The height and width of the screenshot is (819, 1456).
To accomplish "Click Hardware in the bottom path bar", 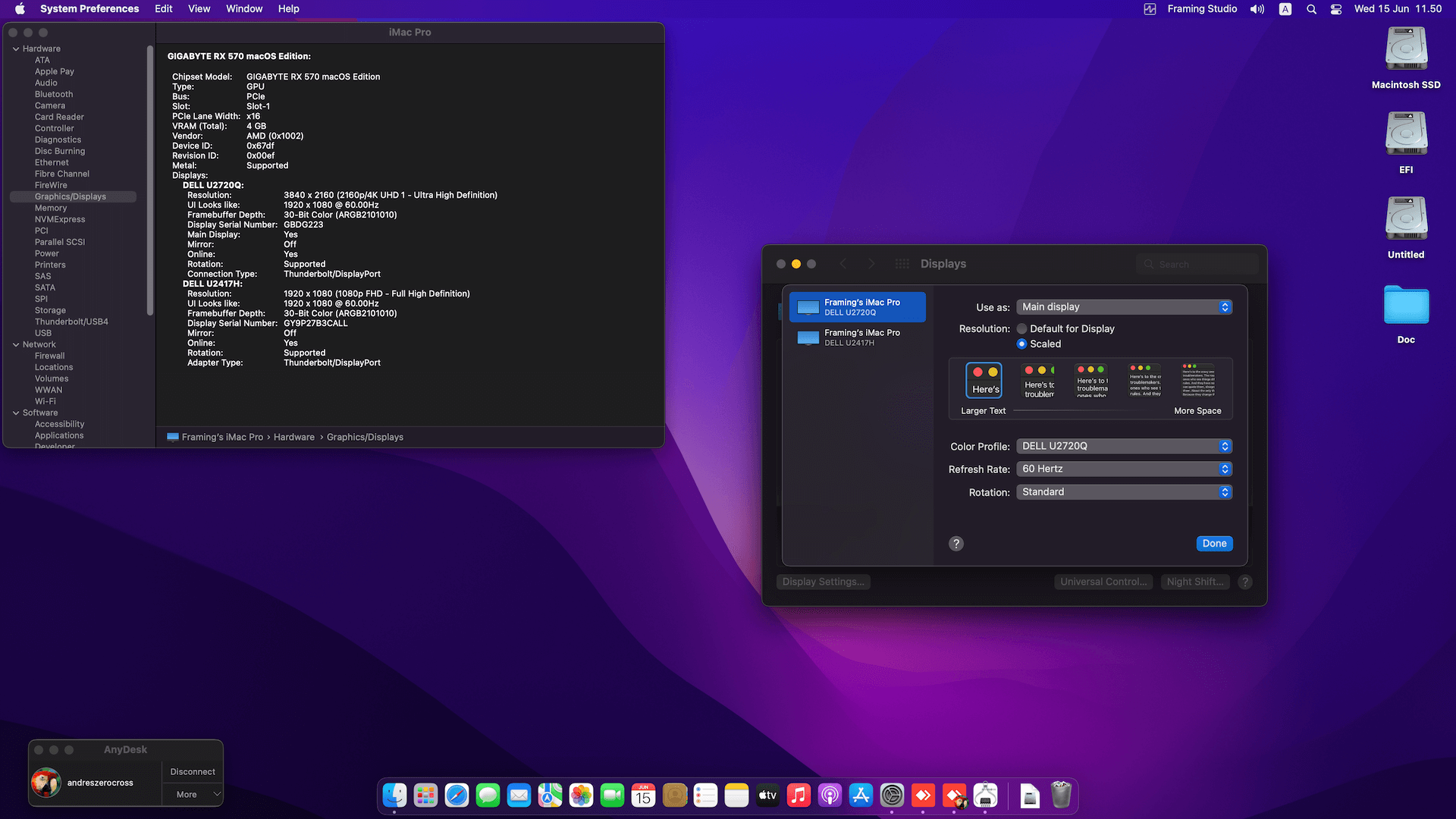I will 294,437.
